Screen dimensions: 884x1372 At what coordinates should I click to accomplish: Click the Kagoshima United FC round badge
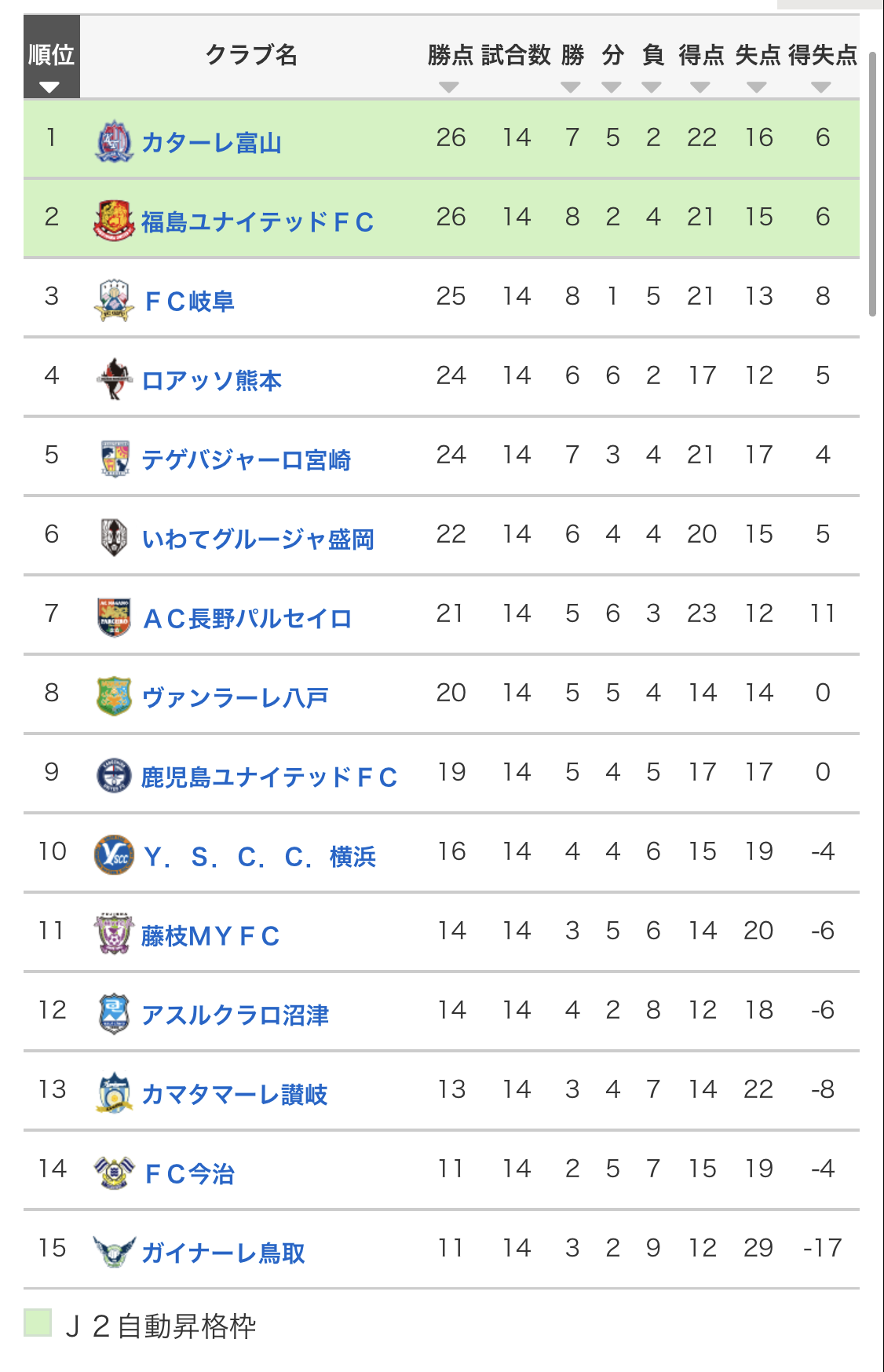pyautogui.click(x=114, y=776)
